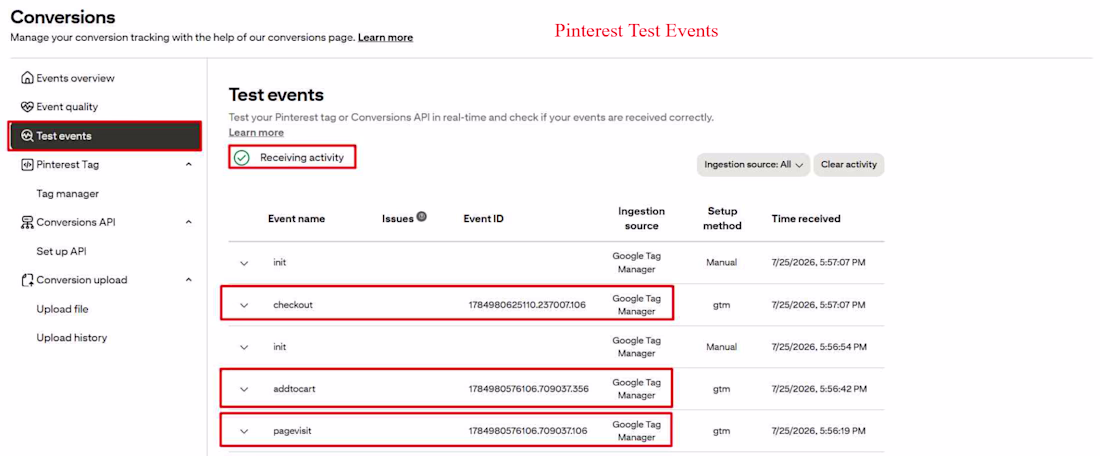Image resolution: width=1100 pixels, height=456 pixels.
Task: Expand the second init event at 5:56:54 PM
Action: (x=244, y=347)
